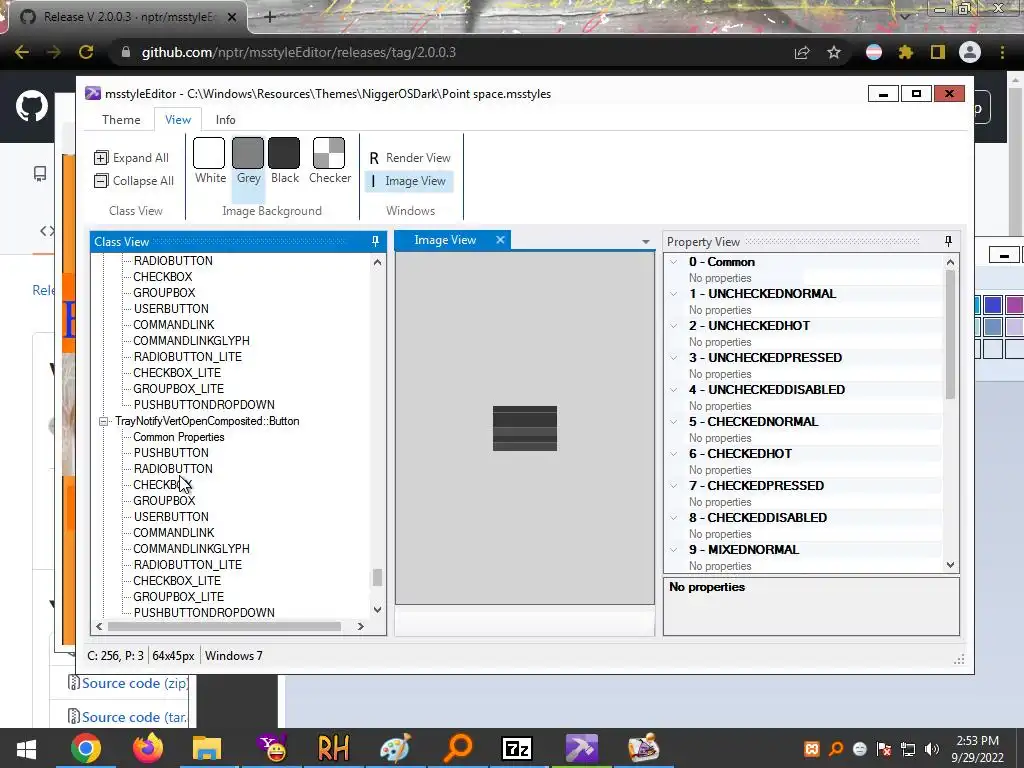Click the Expand All button

131,157
